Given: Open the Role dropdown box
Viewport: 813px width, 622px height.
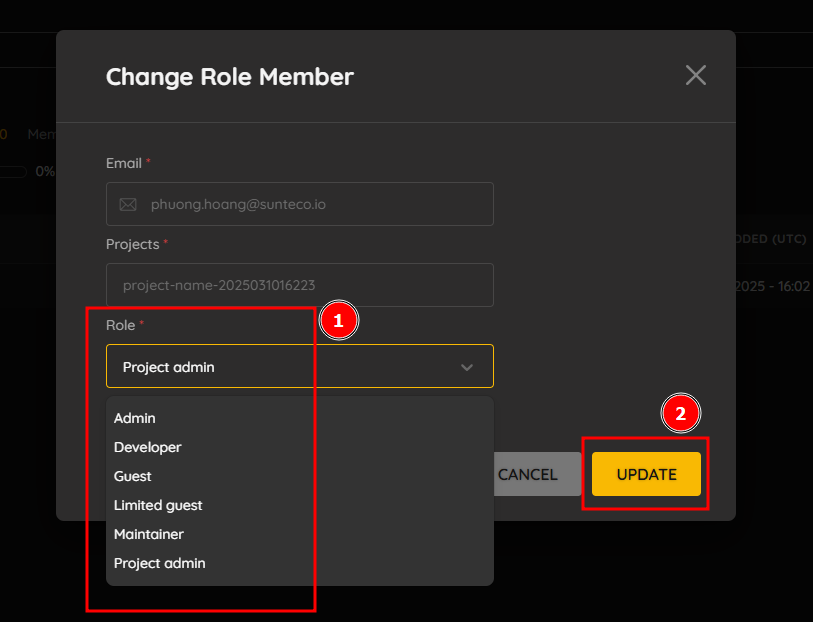Looking at the screenshot, I should point(300,366).
